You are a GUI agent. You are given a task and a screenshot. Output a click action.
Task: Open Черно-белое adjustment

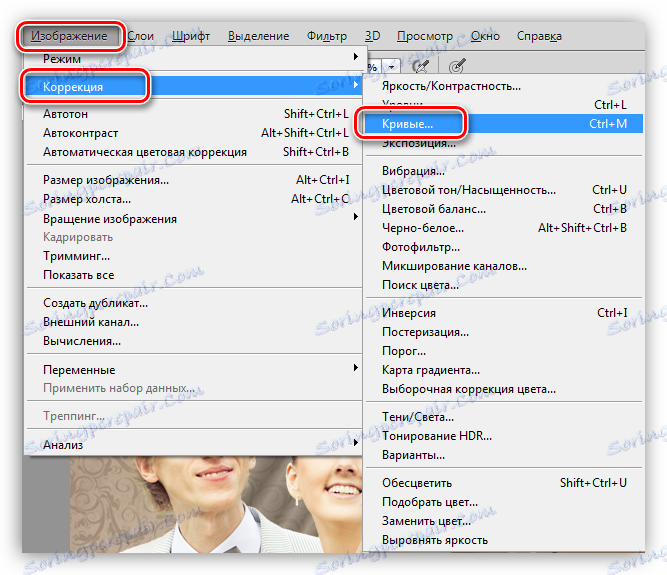504,228
